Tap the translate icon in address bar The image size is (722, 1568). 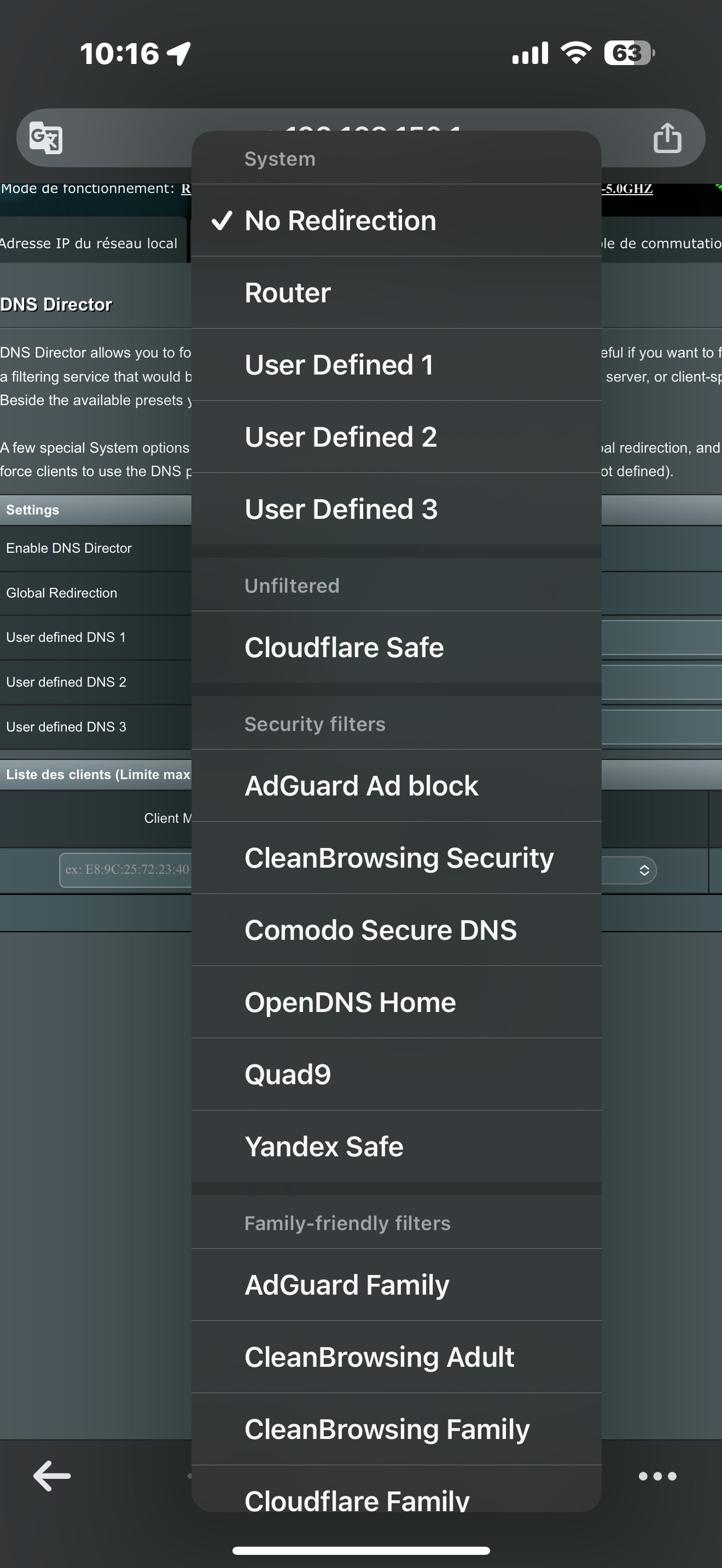coord(46,138)
